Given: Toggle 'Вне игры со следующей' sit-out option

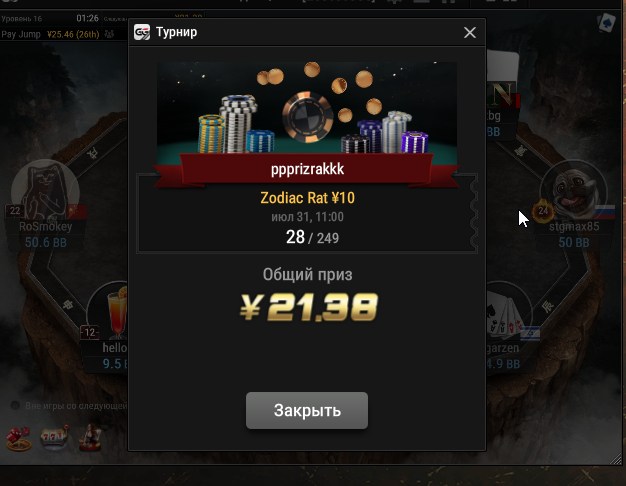Looking at the screenshot, I should click(x=16, y=405).
